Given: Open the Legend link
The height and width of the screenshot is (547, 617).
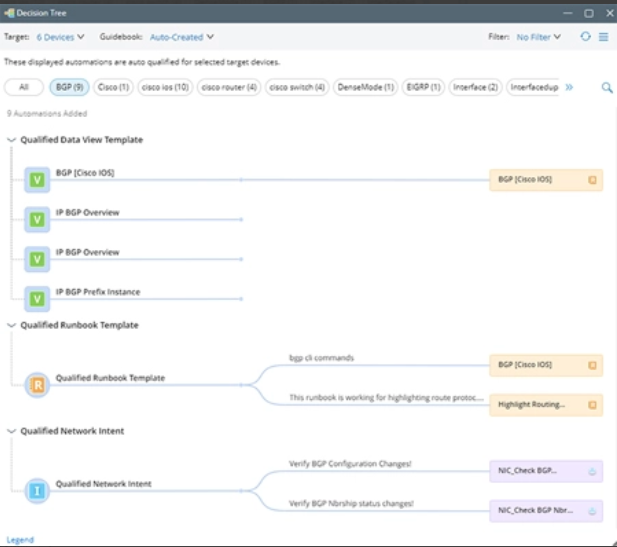Looking at the screenshot, I should coord(20,540).
